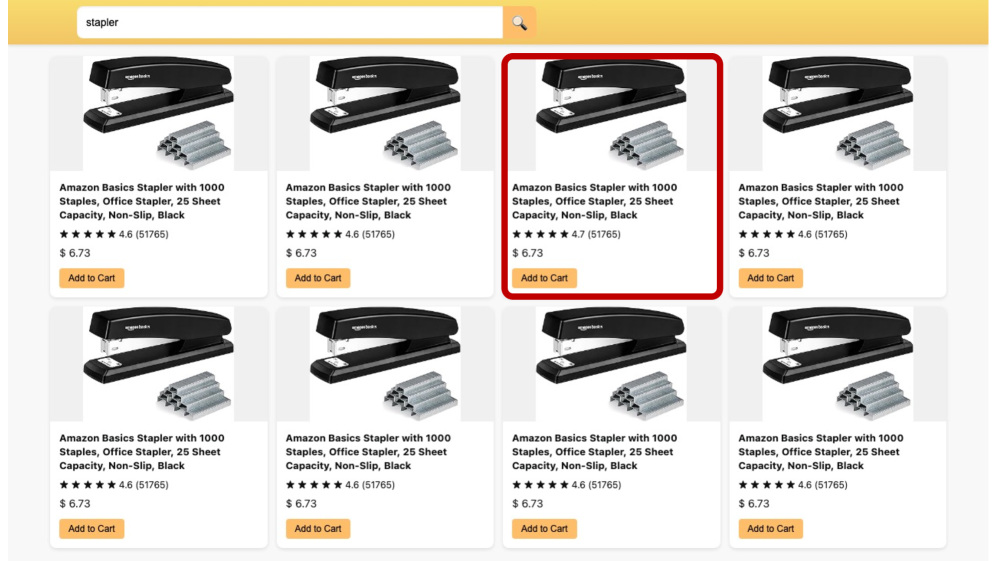Add the last bottom-row stapler to cart

tap(770, 529)
